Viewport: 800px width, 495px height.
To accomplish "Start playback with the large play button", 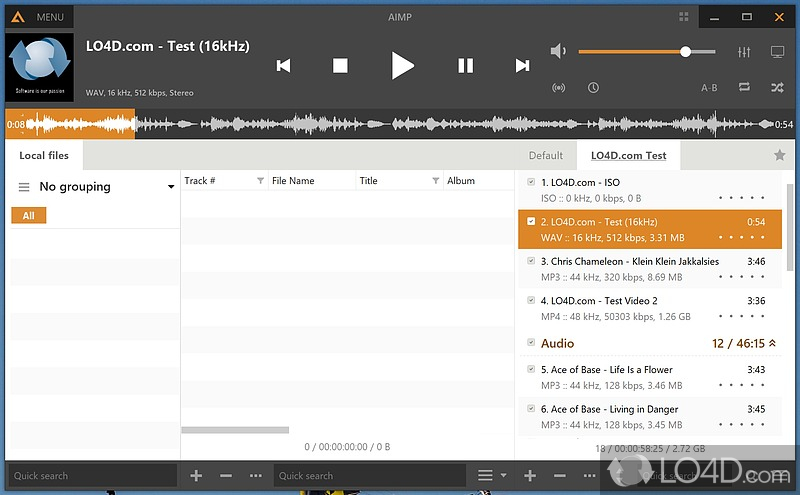I will coord(402,65).
